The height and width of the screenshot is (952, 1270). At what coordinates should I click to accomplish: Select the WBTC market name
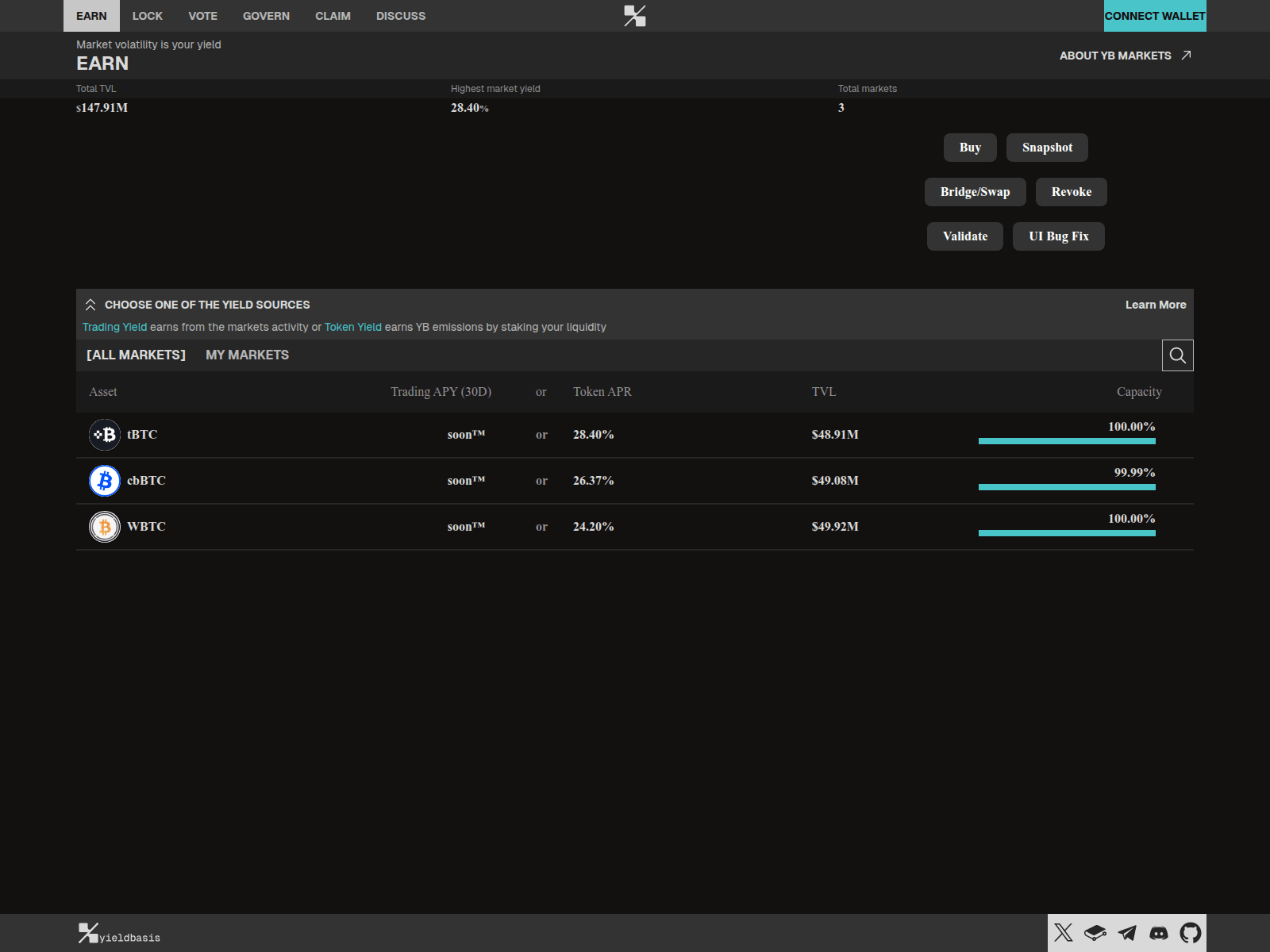[x=146, y=527]
